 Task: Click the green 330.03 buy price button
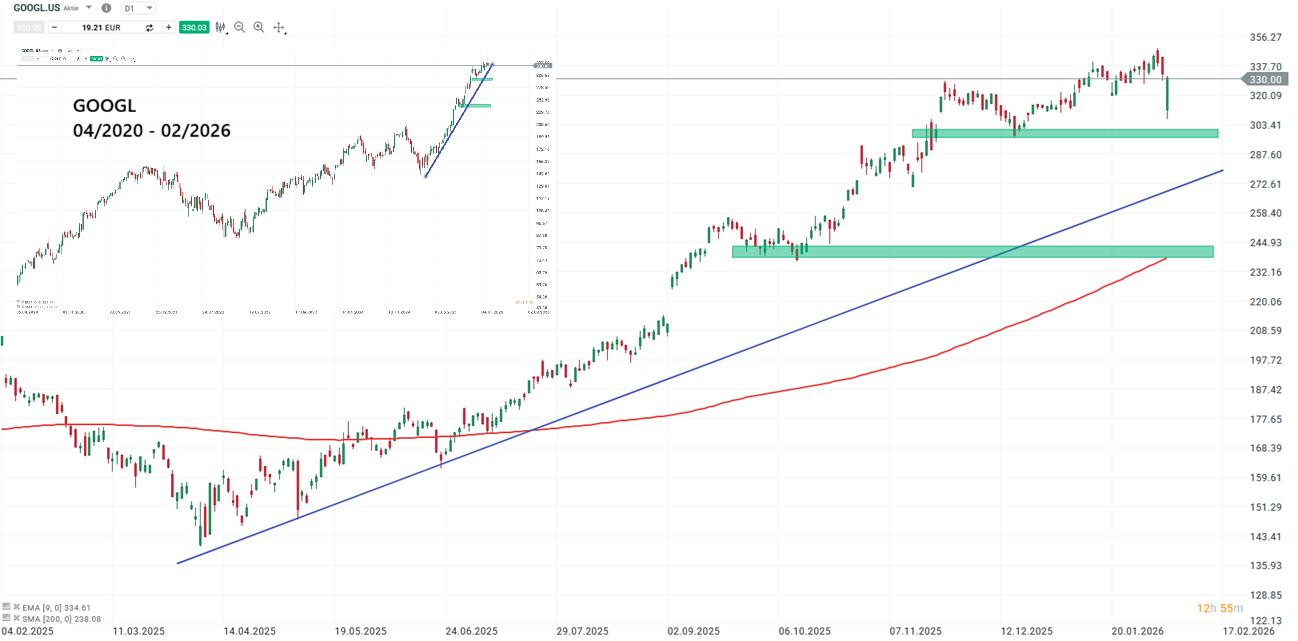click(193, 28)
